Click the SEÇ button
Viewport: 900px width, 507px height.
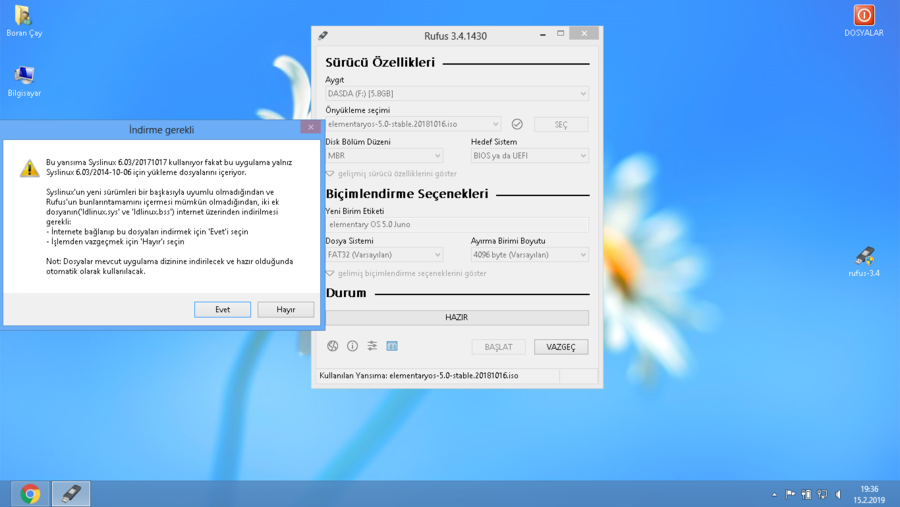pyautogui.click(x=561, y=125)
